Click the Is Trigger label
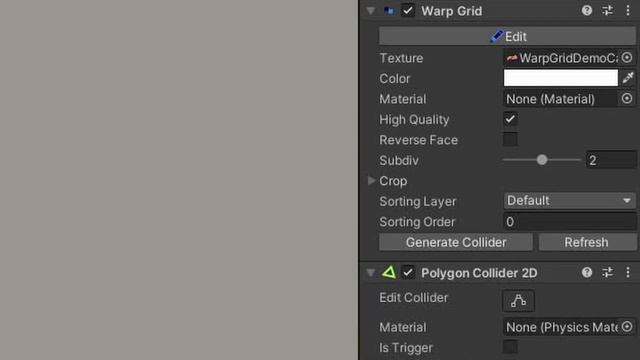The image size is (640, 360). coord(406,347)
